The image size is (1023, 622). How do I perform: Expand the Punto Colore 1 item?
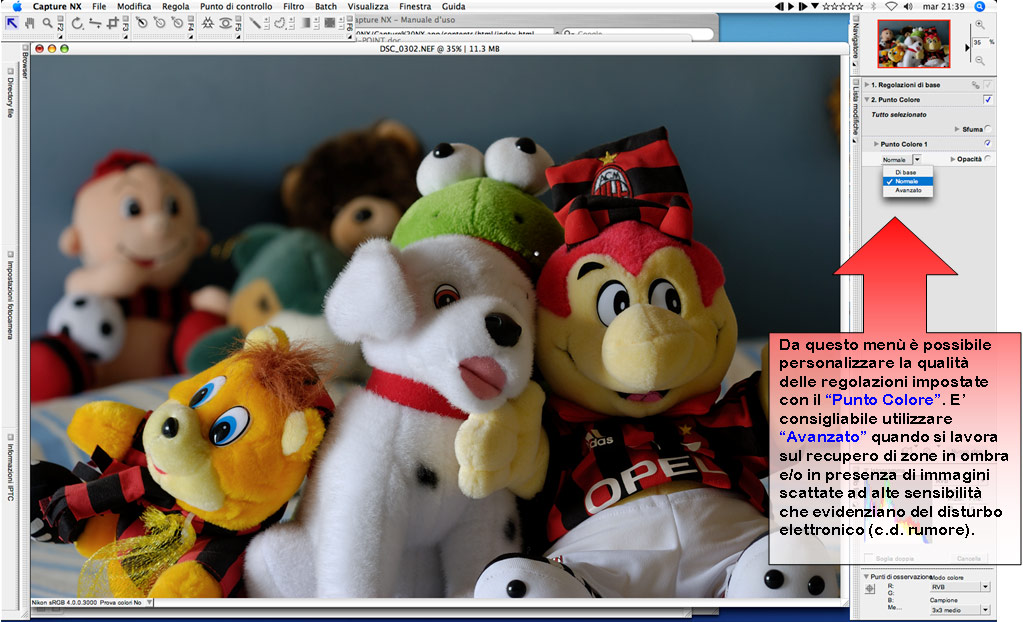coord(876,144)
